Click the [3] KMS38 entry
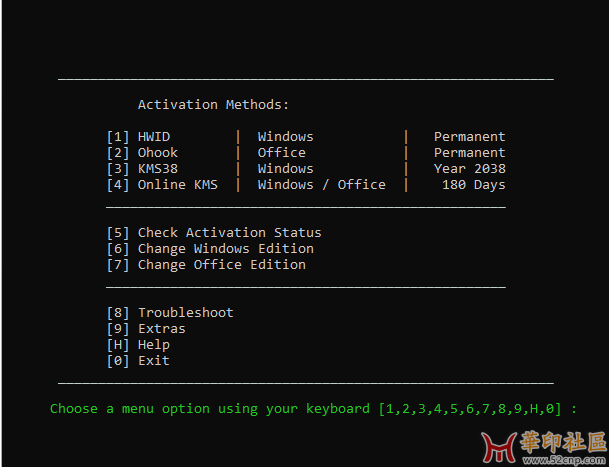 click(142, 169)
